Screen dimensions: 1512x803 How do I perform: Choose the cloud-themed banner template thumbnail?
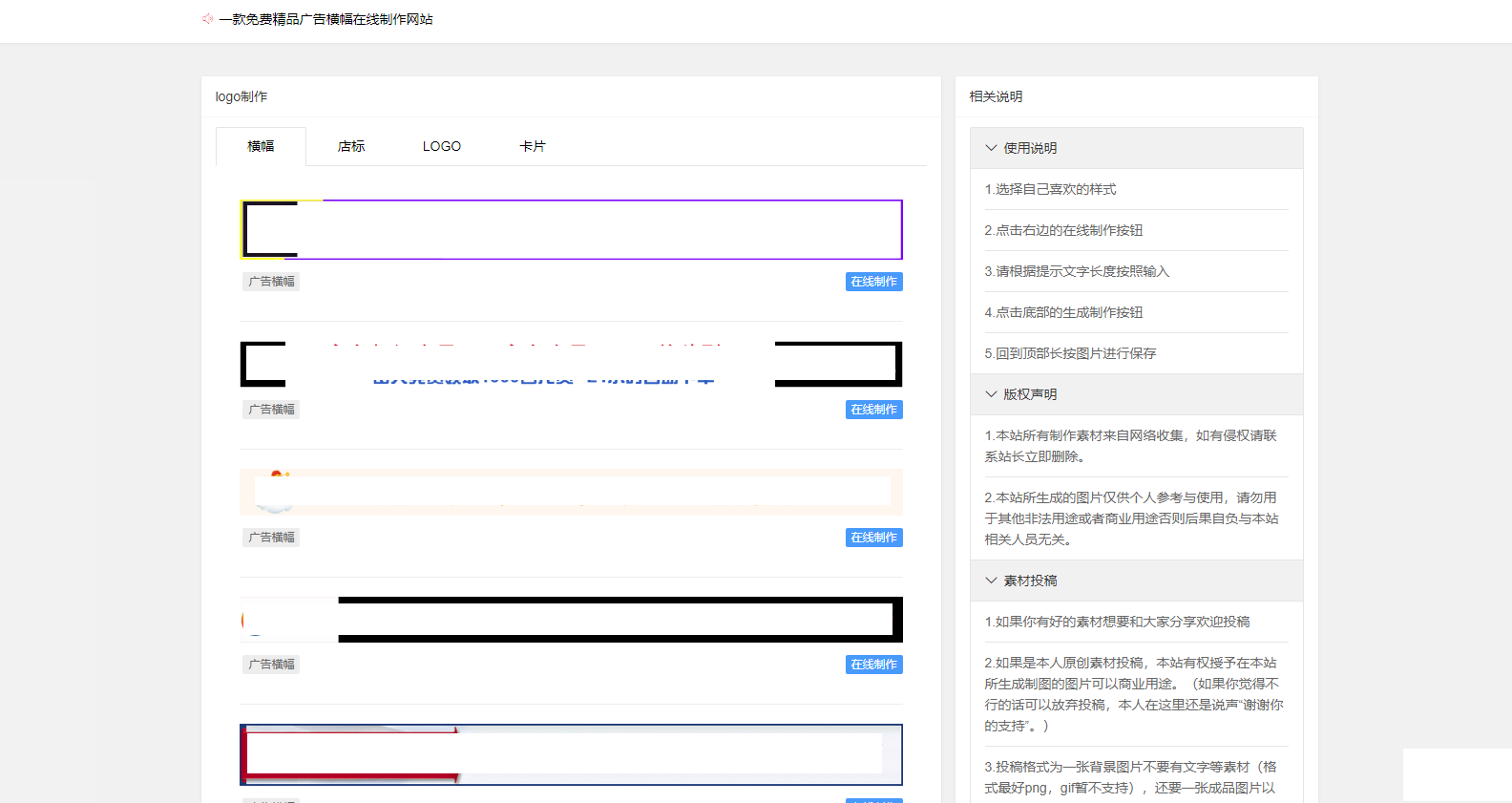(x=571, y=492)
